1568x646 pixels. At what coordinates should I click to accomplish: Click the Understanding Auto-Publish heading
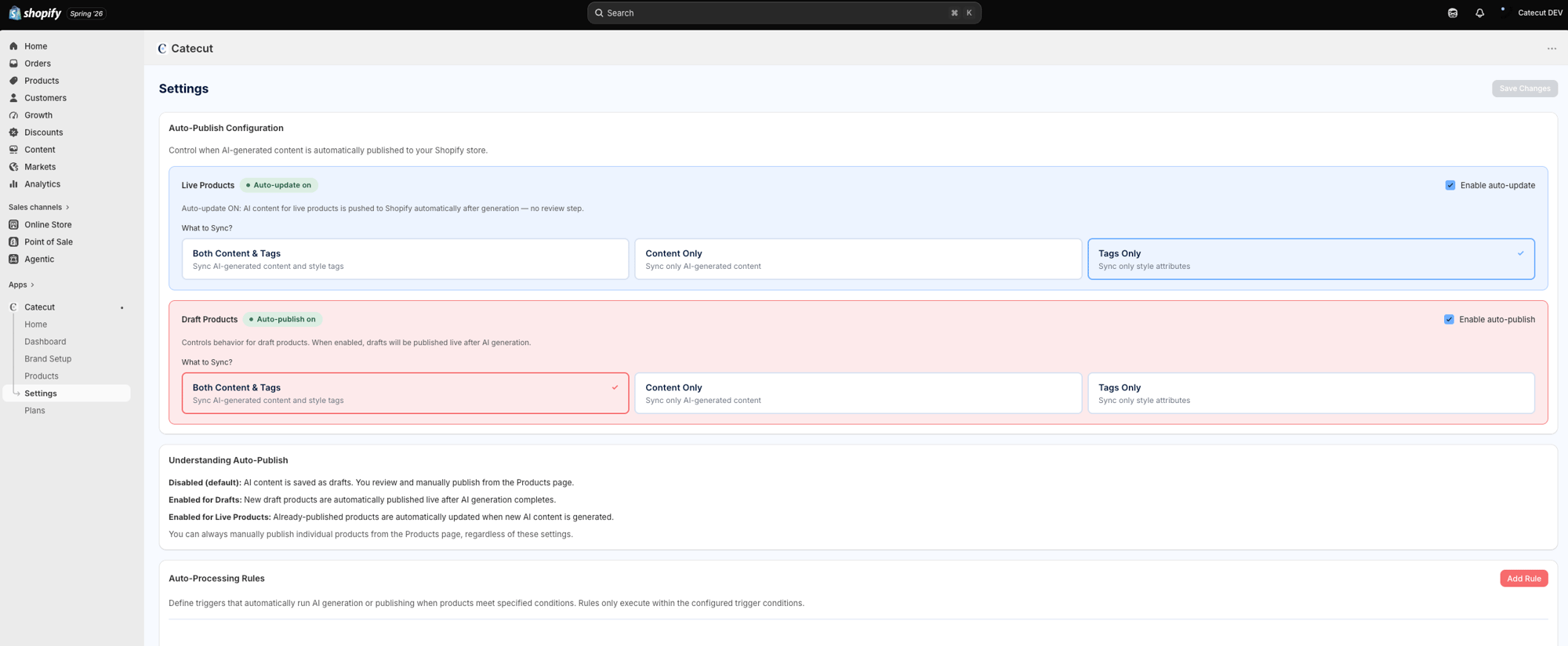(x=228, y=460)
